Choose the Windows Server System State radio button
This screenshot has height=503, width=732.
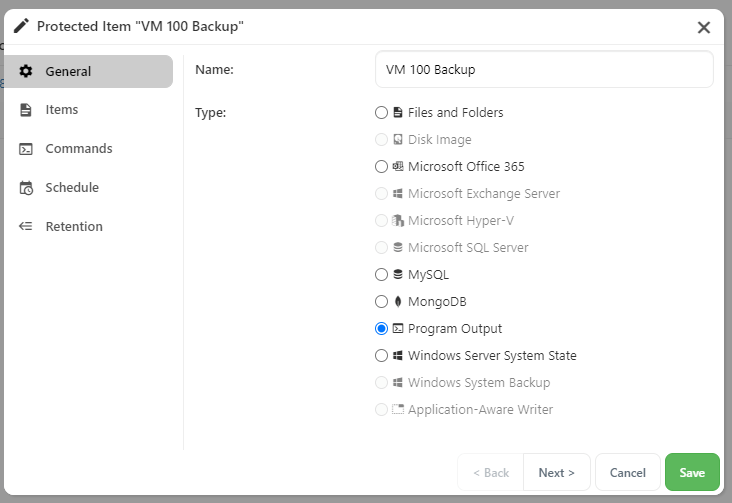point(381,355)
